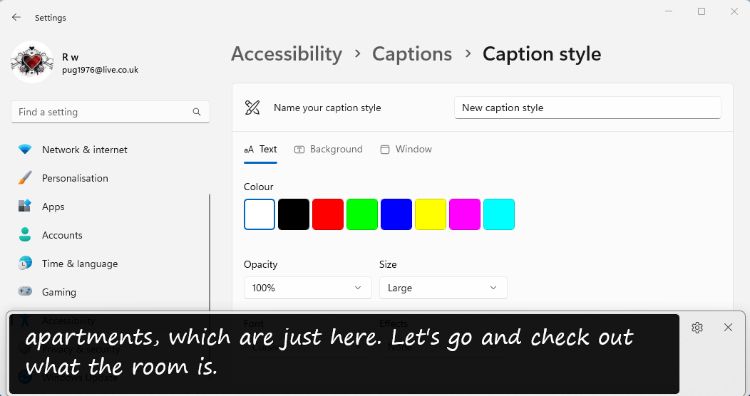
Task: Open Personalisation settings
Action: tap(110, 178)
